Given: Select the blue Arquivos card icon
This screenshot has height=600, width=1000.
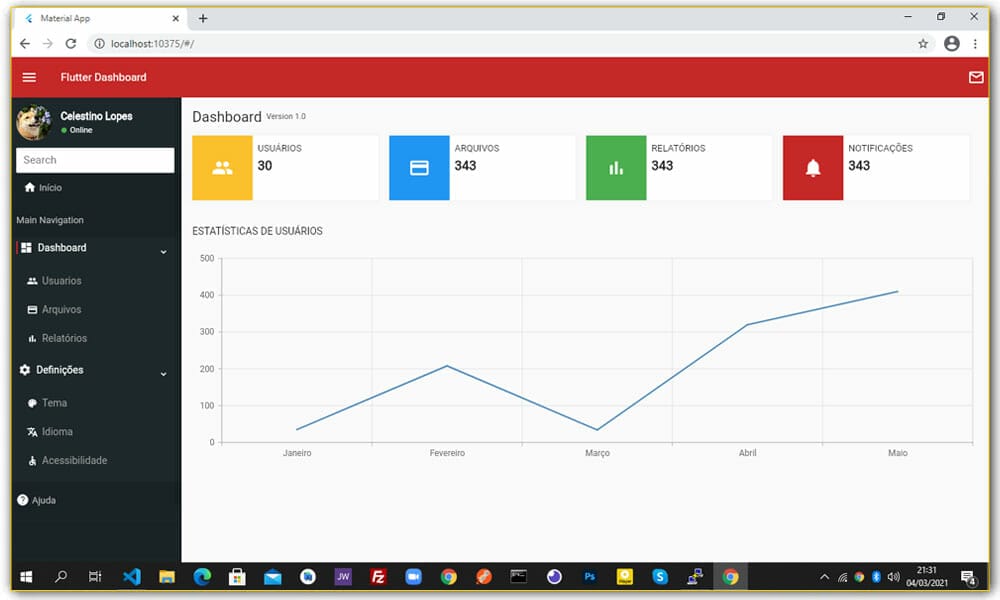Looking at the screenshot, I should (419, 167).
